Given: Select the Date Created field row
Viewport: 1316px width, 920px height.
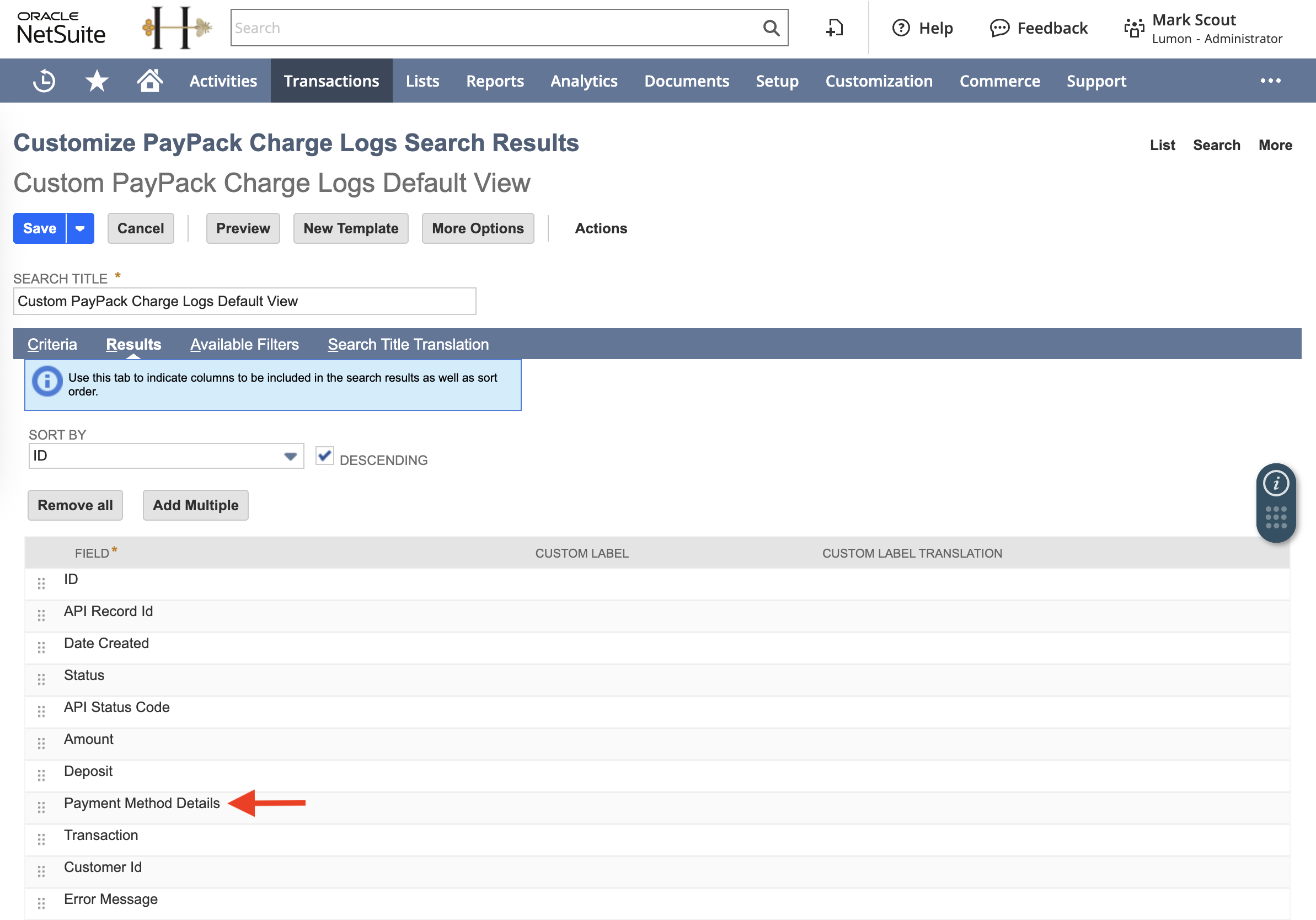Looking at the screenshot, I should (657, 648).
